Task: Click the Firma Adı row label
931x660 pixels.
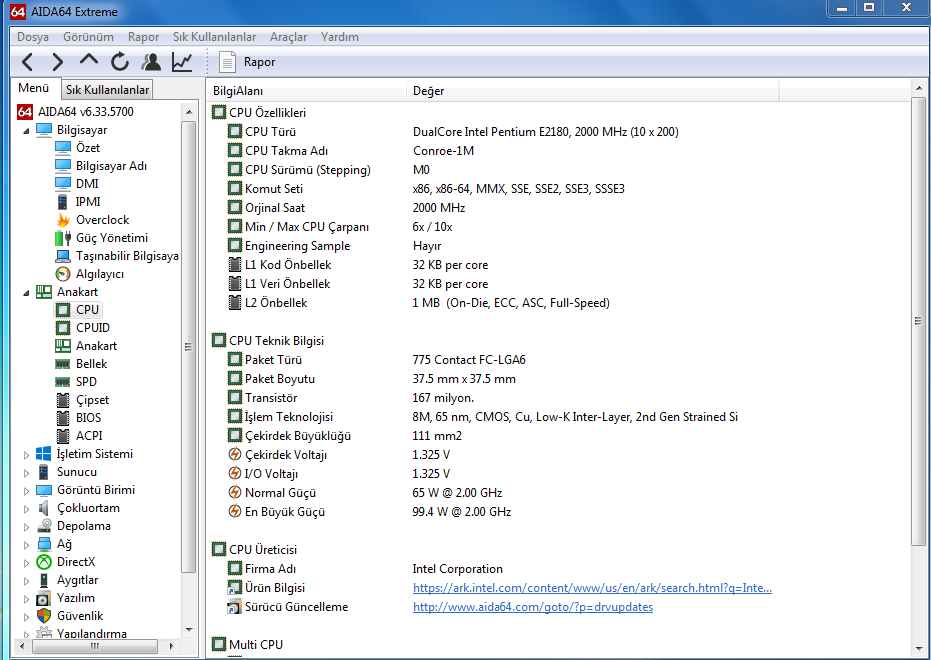Action: 270,569
